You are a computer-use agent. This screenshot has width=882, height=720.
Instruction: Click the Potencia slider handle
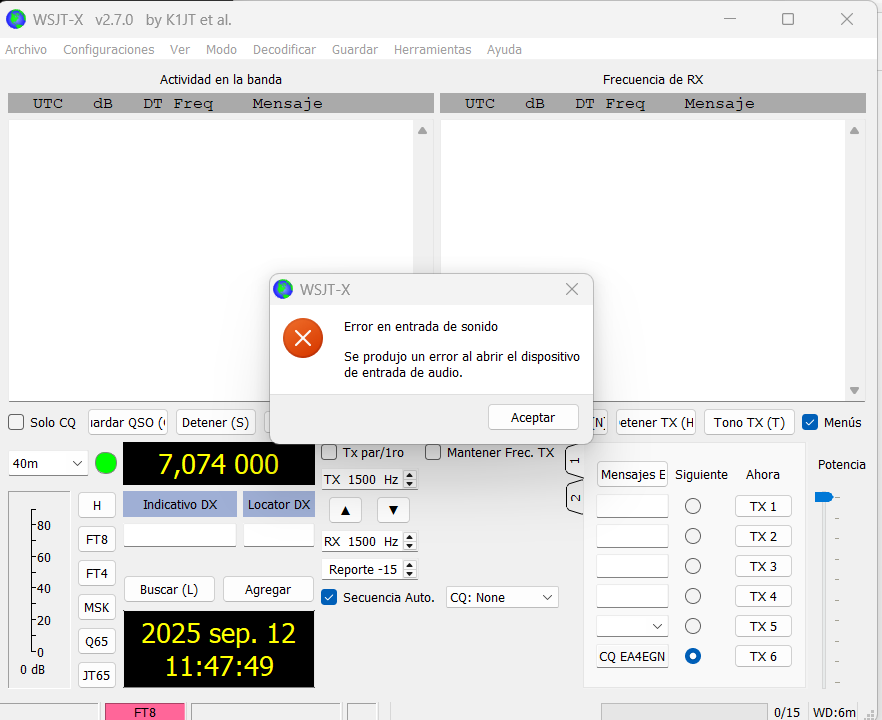(824, 497)
